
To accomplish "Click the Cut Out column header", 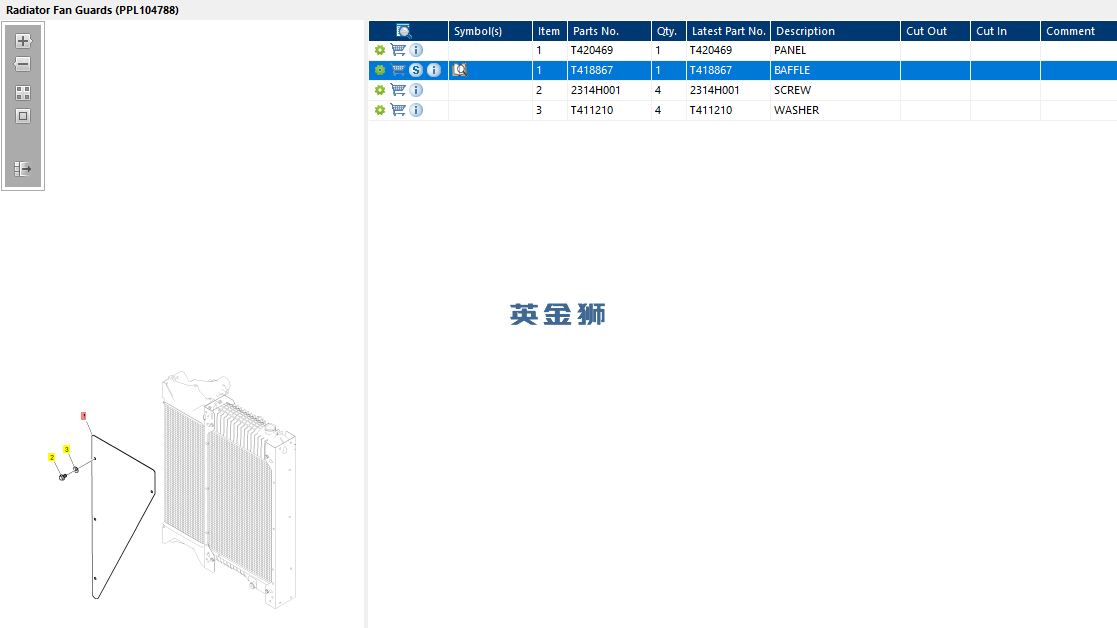I will [935, 31].
